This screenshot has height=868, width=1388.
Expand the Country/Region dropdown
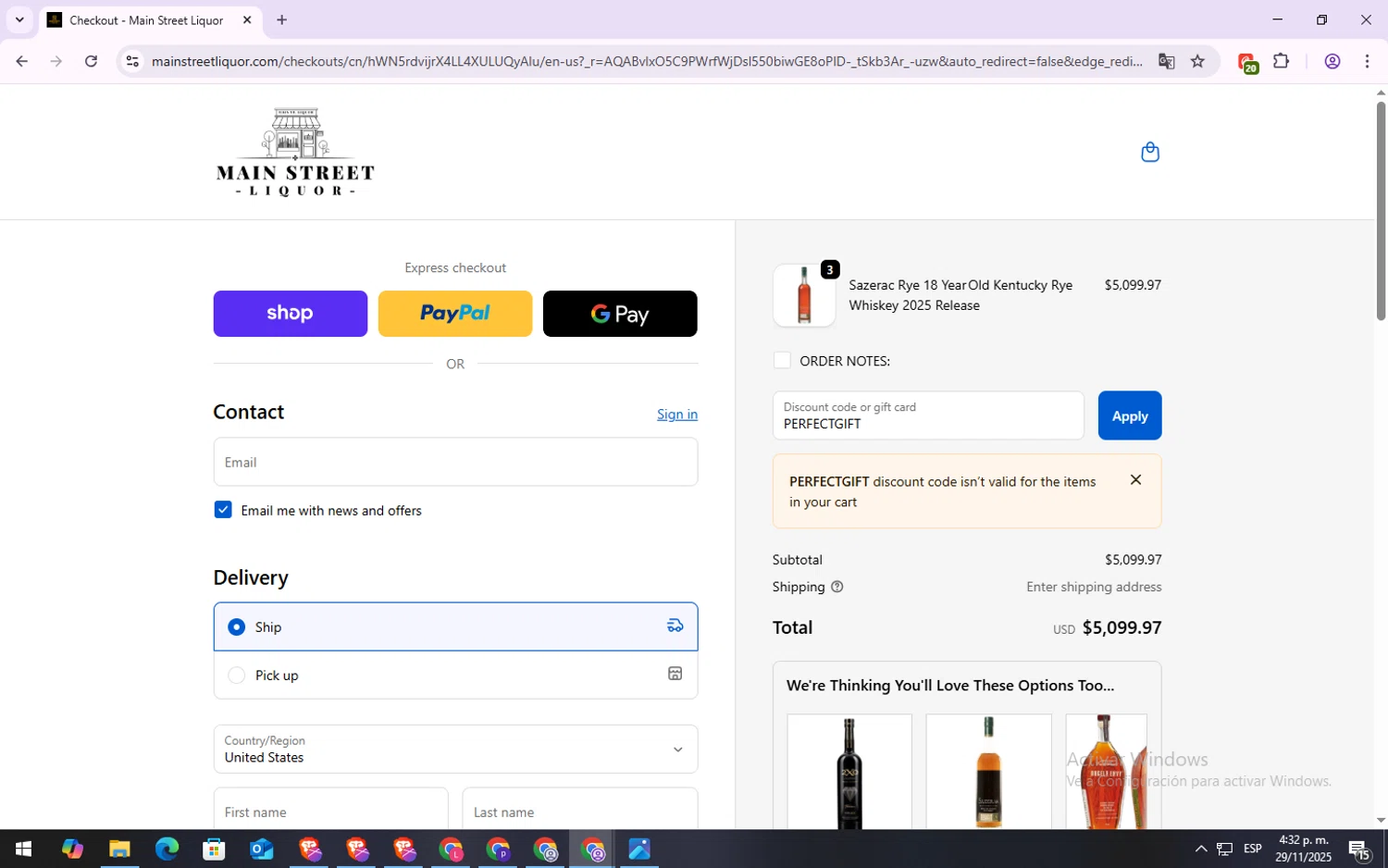455,749
